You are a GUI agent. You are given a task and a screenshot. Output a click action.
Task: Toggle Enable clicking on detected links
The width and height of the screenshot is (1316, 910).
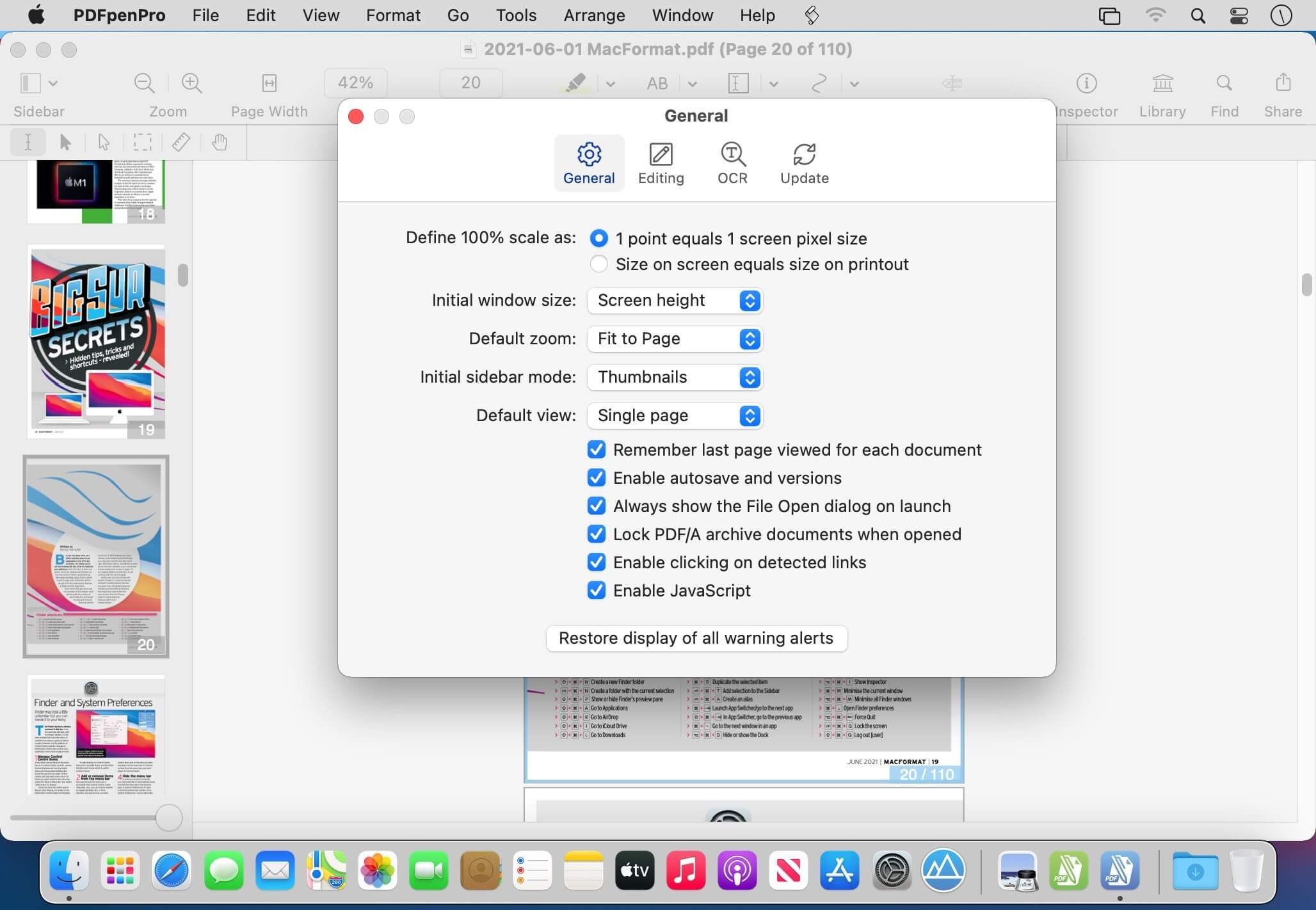[597, 563]
